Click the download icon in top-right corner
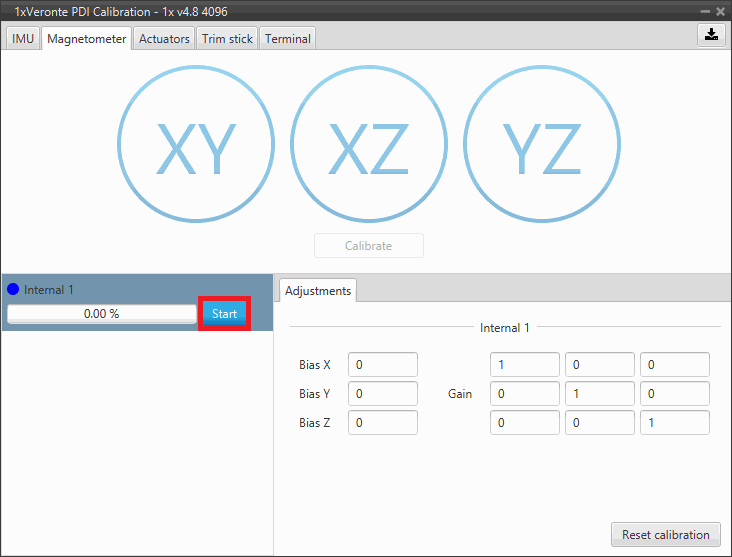This screenshot has width=732, height=557. click(711, 35)
